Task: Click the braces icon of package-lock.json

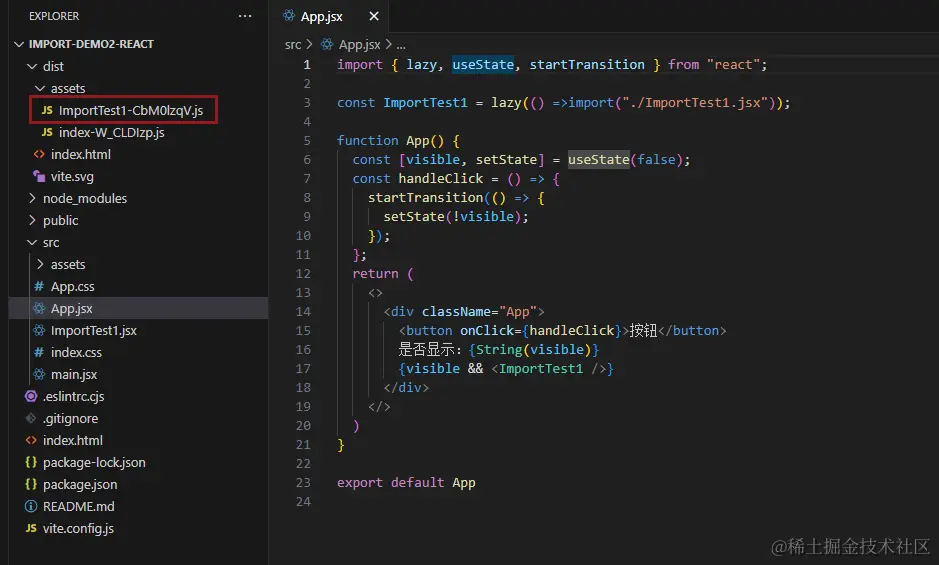Action: [x=31, y=462]
